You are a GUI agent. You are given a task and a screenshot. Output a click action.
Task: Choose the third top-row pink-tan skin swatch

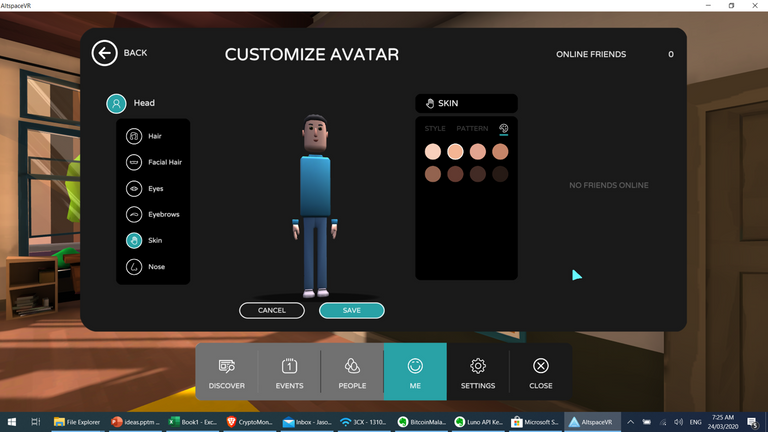[x=478, y=152]
